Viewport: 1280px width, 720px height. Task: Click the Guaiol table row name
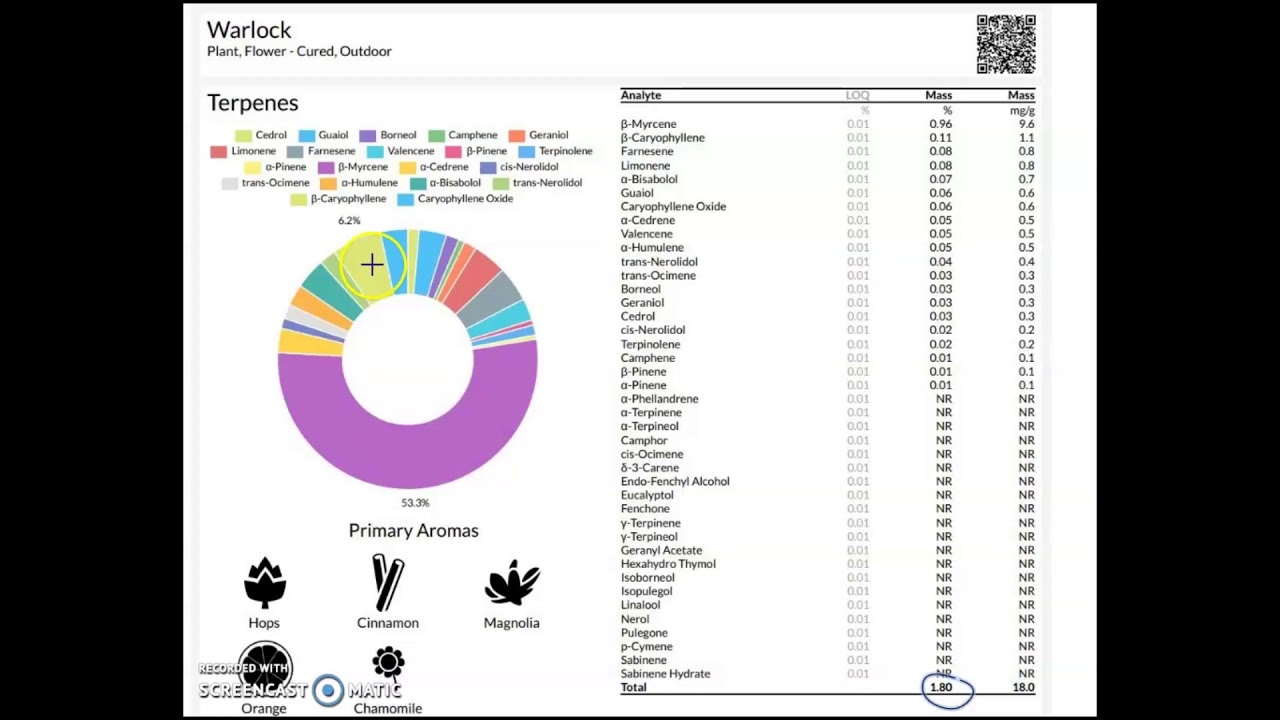click(638, 193)
